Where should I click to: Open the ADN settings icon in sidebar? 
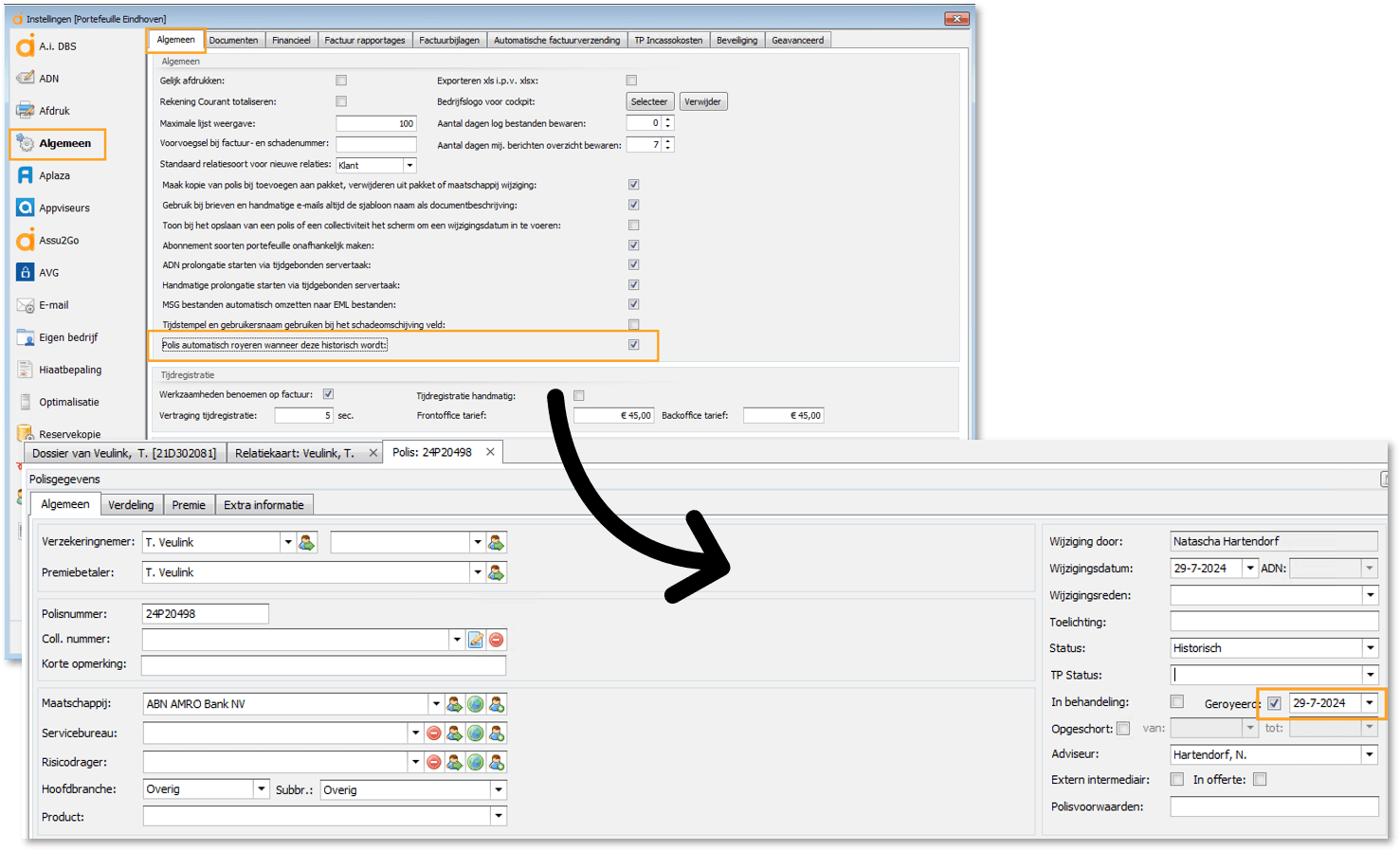[x=26, y=79]
